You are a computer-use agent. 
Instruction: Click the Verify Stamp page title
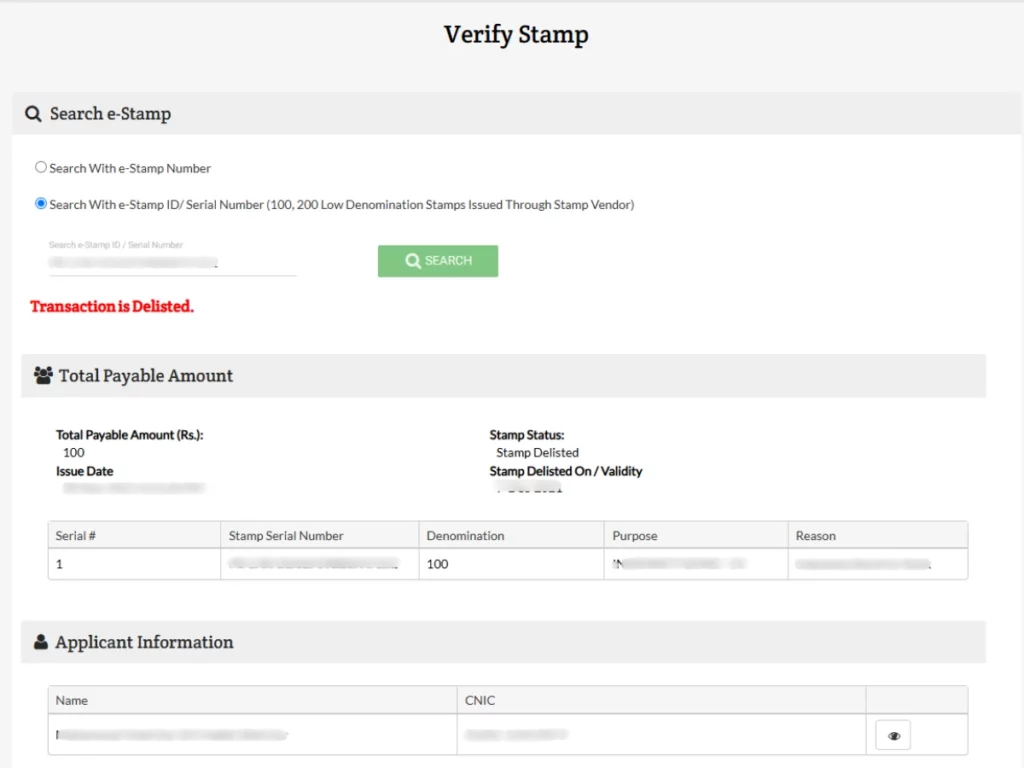click(x=516, y=35)
